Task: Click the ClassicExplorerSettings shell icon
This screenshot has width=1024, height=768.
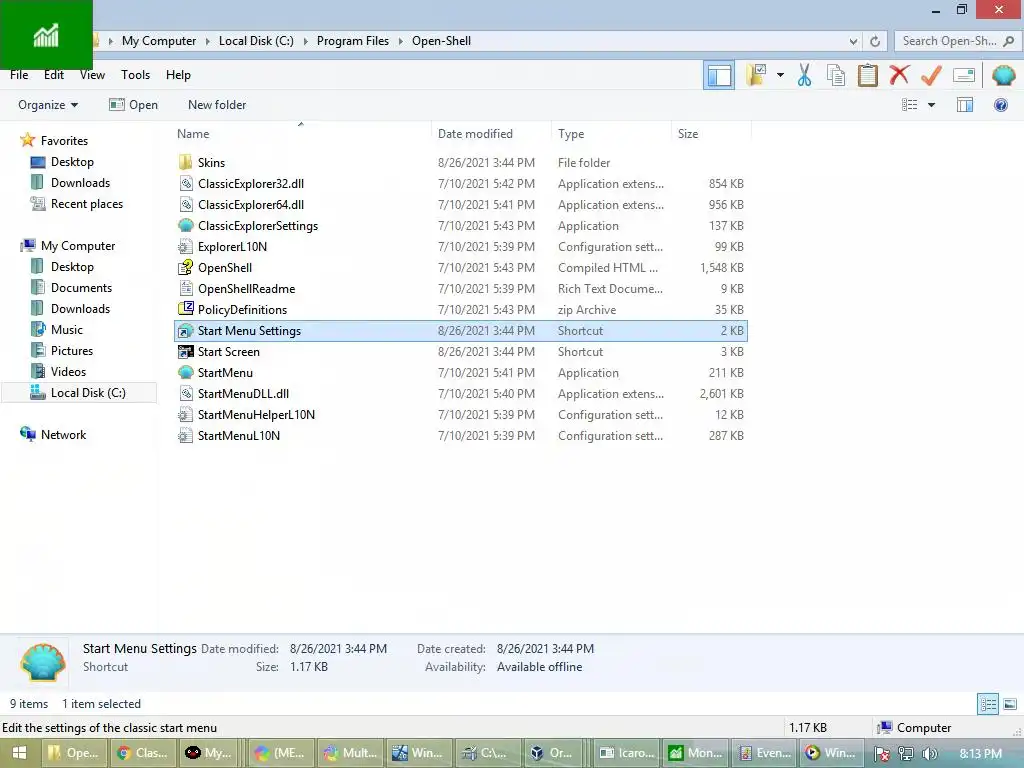Action: pyautogui.click(x=185, y=225)
